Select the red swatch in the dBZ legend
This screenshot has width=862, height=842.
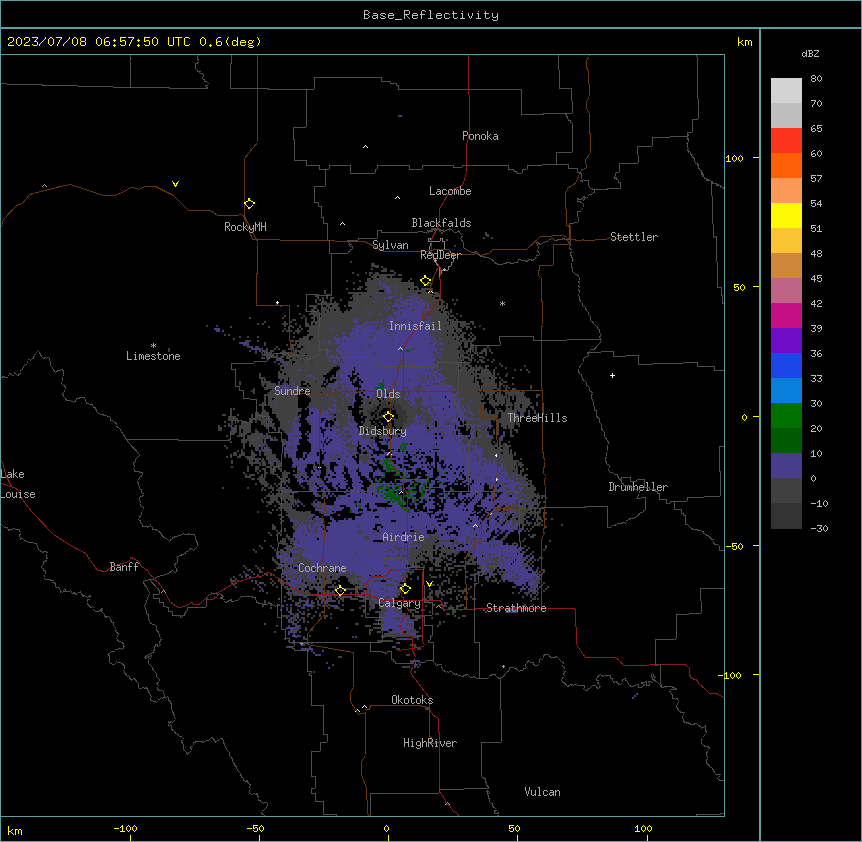click(x=786, y=140)
